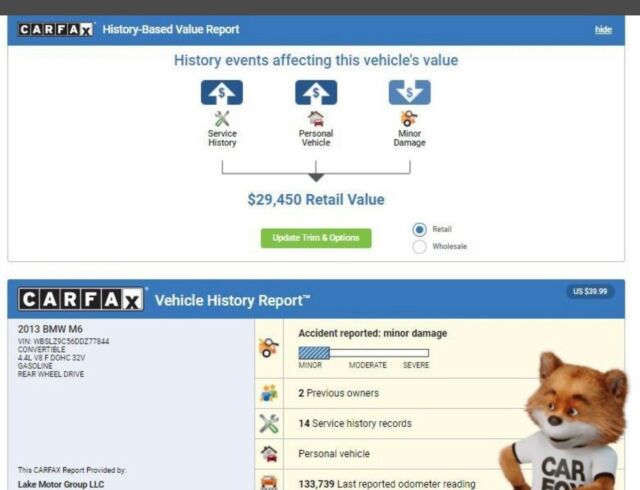Viewport: 640px width, 490px height.
Task: Click the wrench and screwdriver Service History icon
Action: [222, 119]
